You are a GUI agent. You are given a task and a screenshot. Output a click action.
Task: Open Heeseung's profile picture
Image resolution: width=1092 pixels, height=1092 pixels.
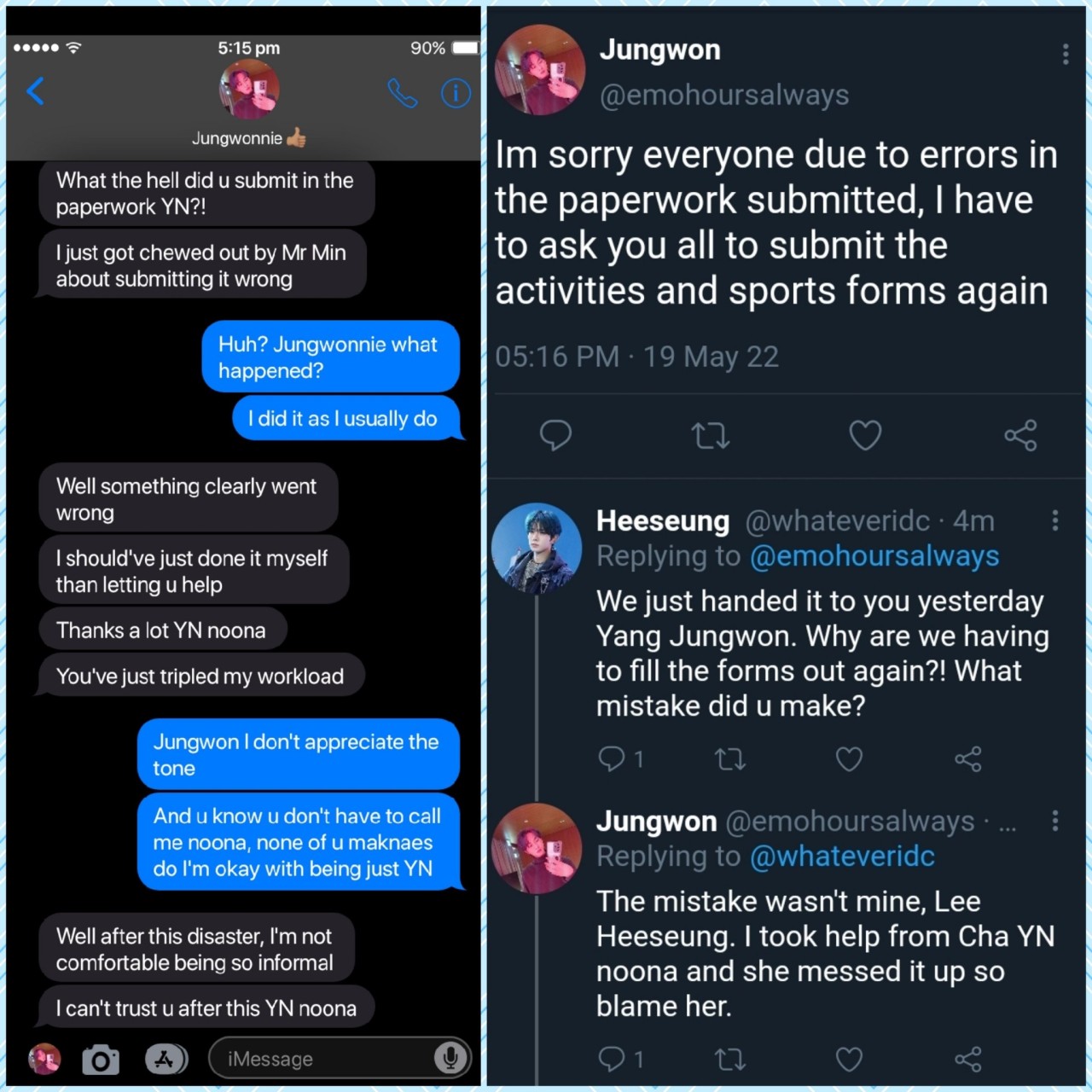tap(537, 548)
